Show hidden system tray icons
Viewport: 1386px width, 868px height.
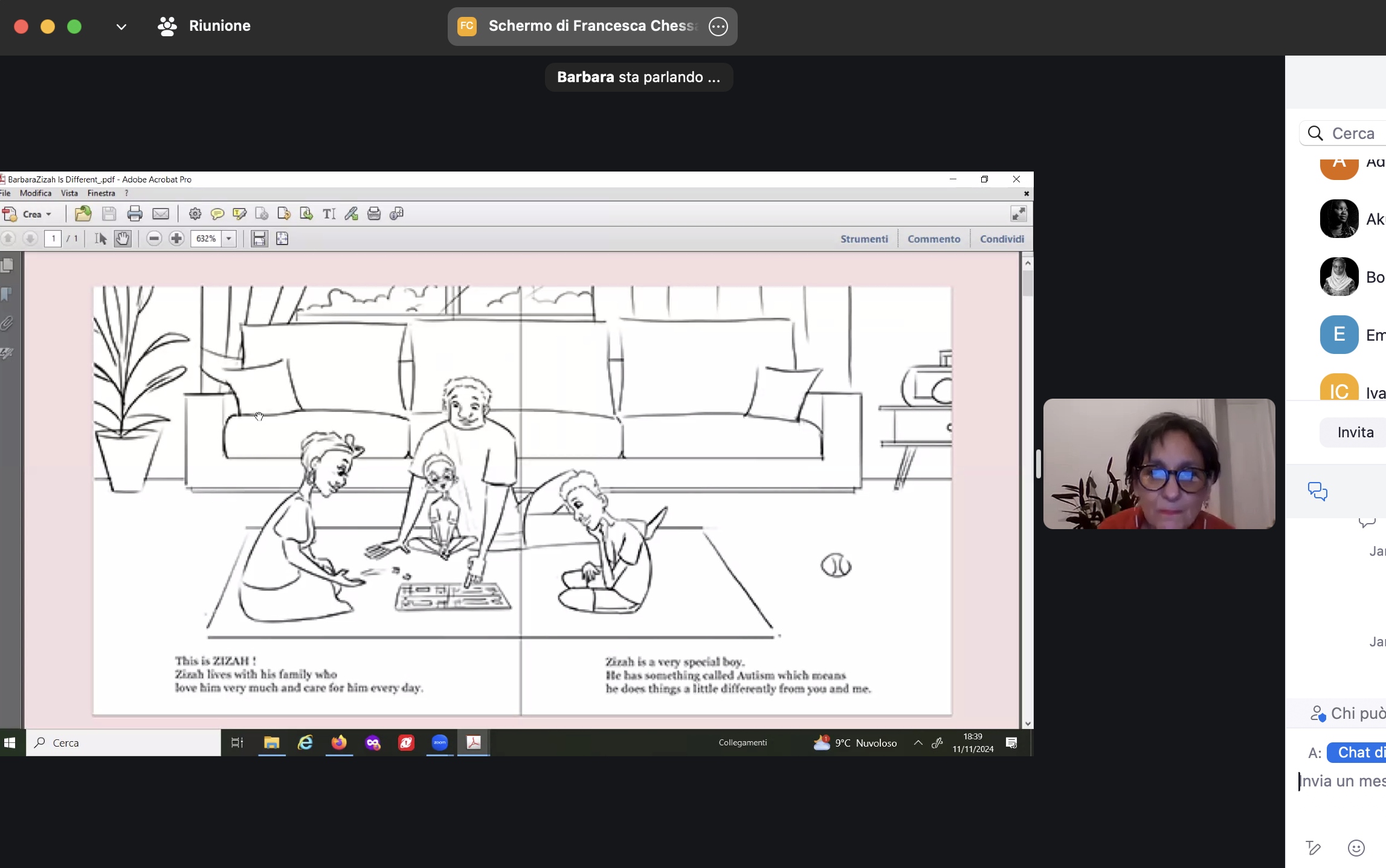click(918, 743)
